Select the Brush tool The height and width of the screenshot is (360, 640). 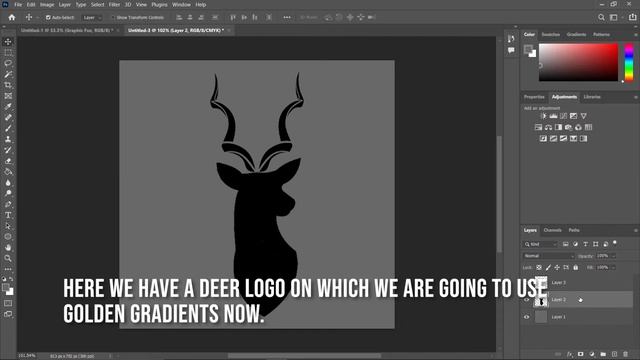pyautogui.click(x=8, y=128)
